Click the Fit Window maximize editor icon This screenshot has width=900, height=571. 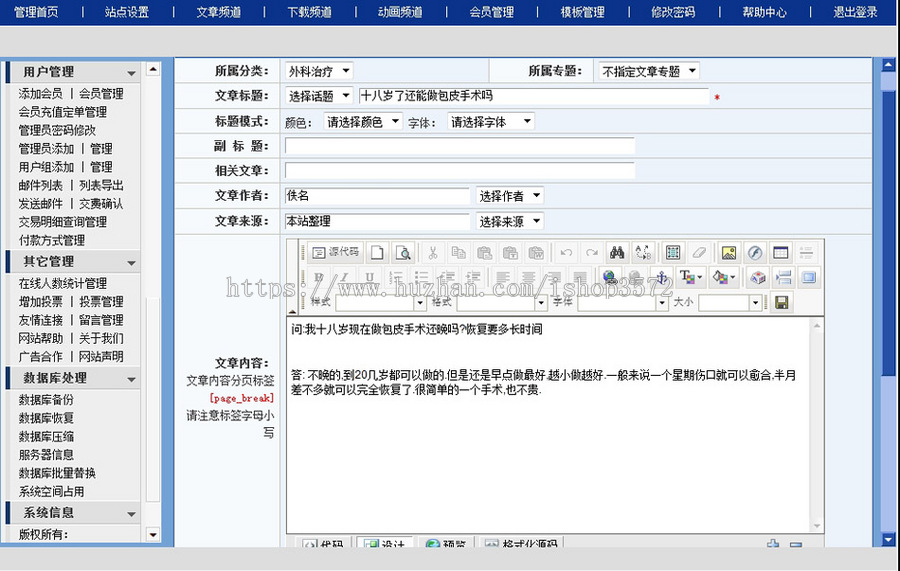point(809,278)
